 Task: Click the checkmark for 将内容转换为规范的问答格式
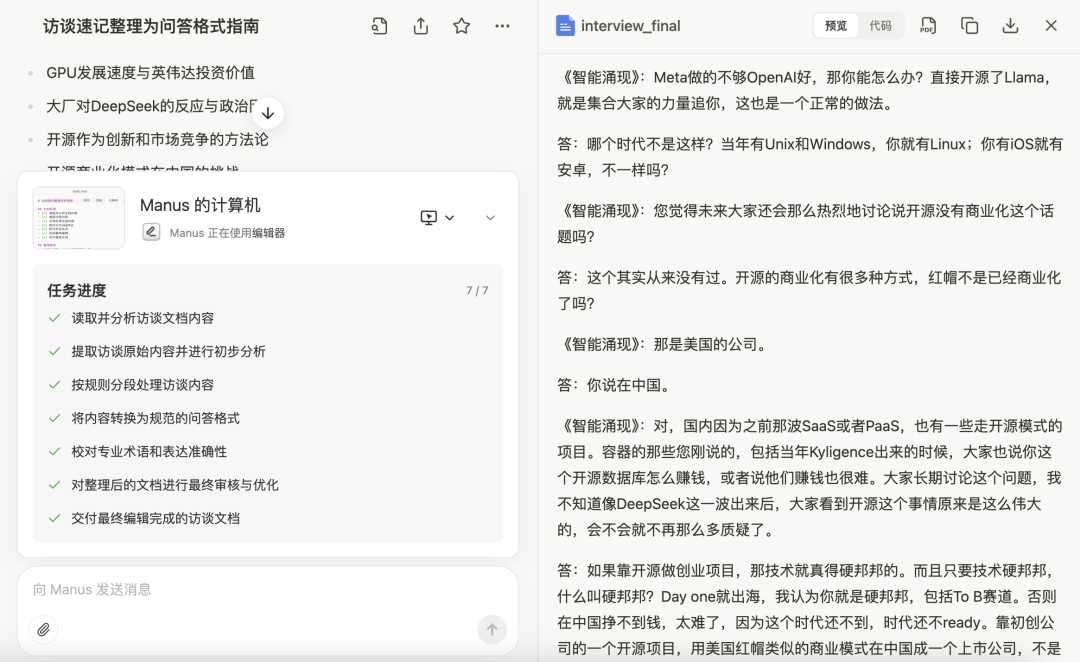55,418
